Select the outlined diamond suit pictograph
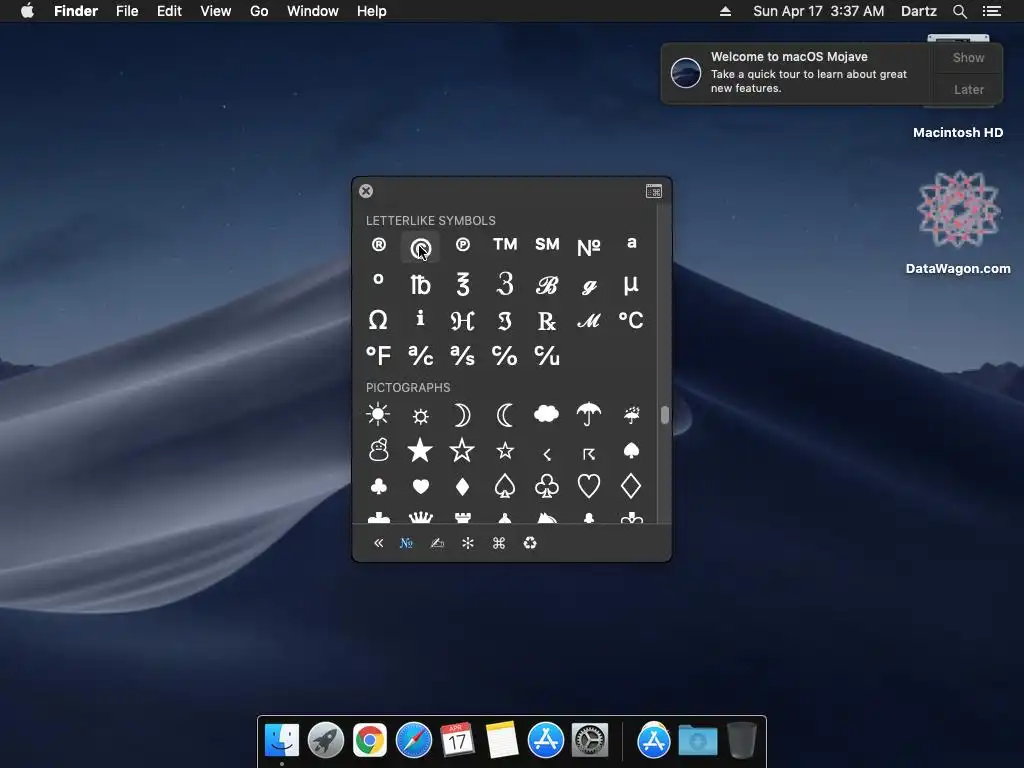Image resolution: width=1024 pixels, height=768 pixels. (x=631, y=487)
